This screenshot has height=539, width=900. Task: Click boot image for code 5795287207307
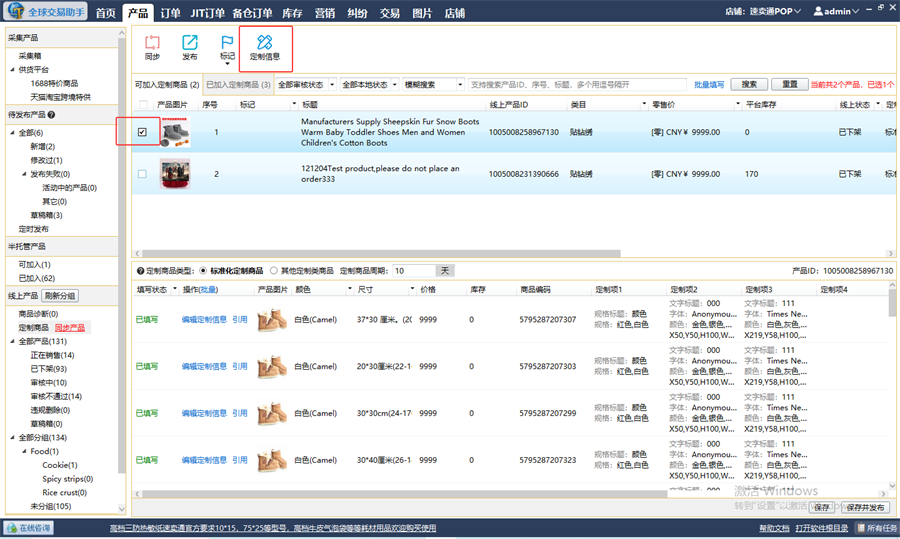(271, 320)
